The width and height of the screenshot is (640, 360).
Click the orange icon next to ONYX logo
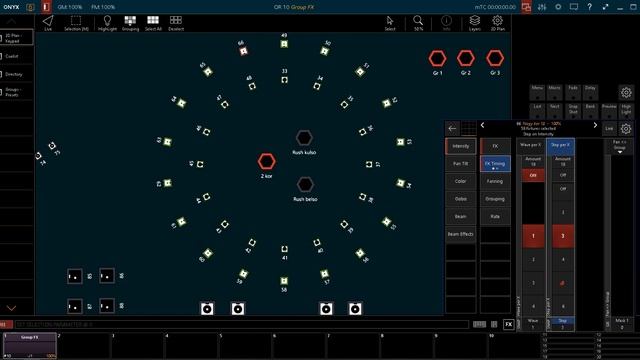coord(30,7)
